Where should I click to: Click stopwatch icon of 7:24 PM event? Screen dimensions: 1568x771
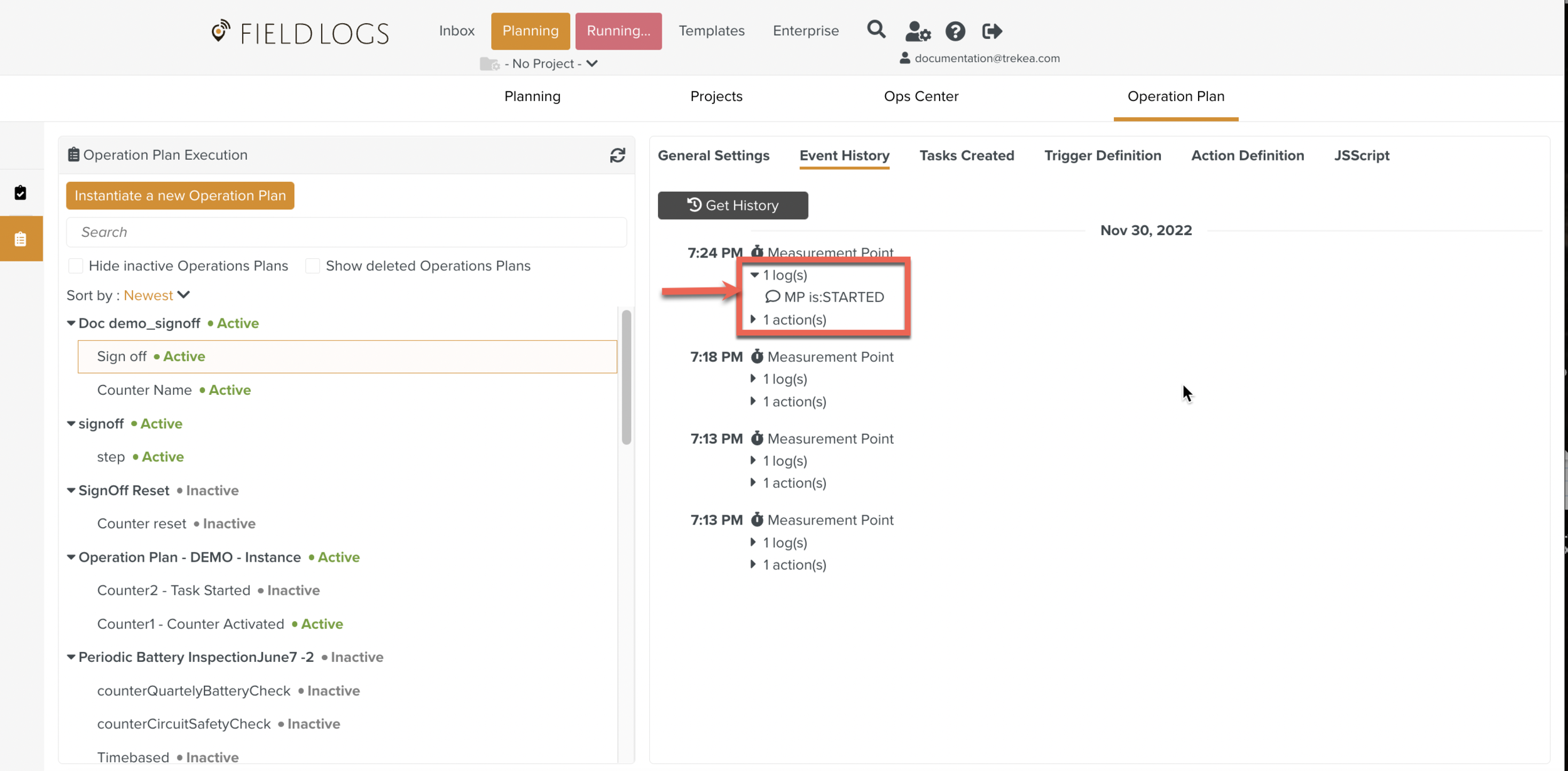[757, 252]
